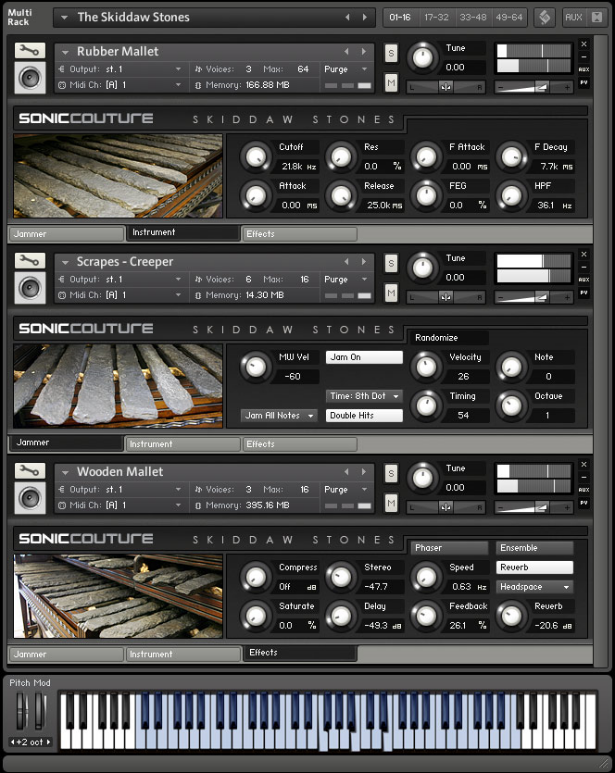Image resolution: width=615 pixels, height=773 pixels.
Task: Click the Wooden Mallet speaker instrument icon
Action: (30, 498)
